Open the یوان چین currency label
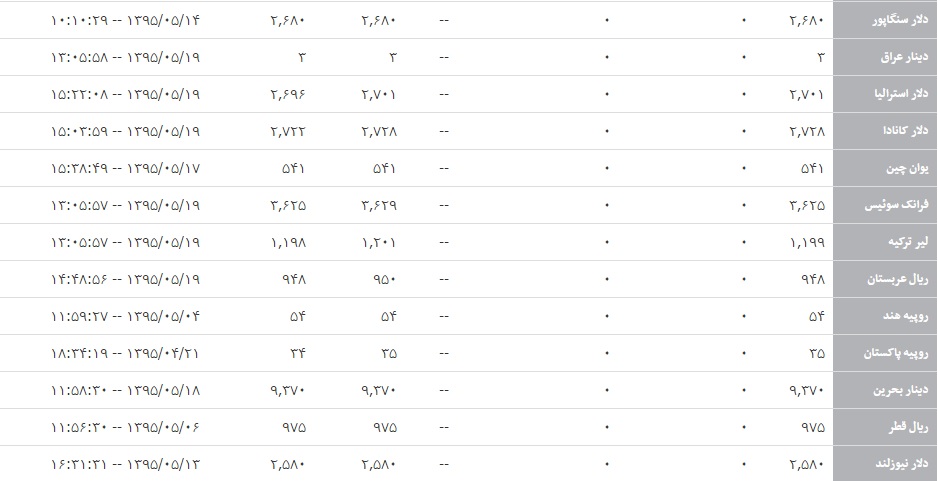The height and width of the screenshot is (481, 938). click(907, 168)
